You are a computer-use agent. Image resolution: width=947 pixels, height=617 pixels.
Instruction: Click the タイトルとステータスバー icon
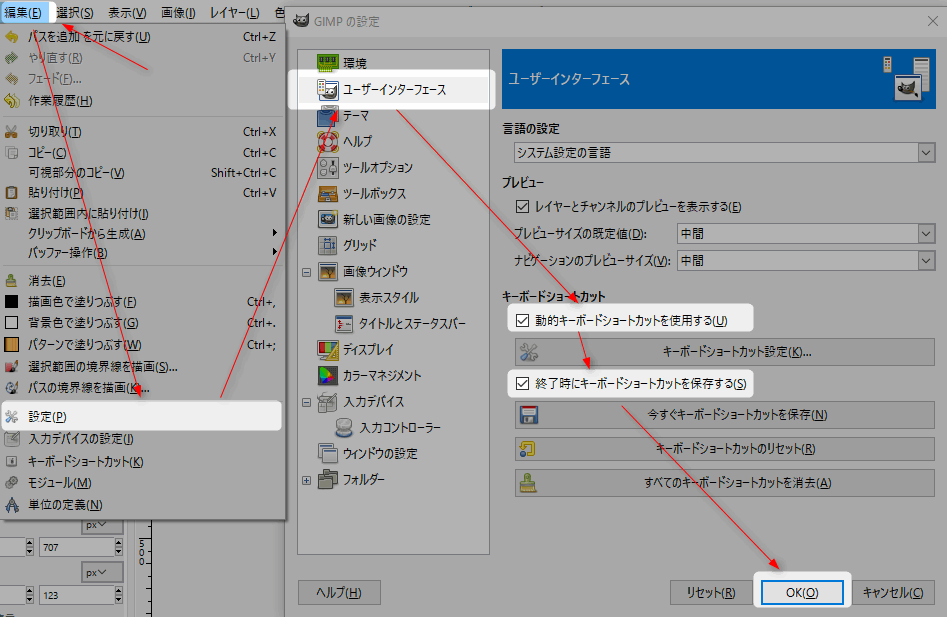pos(344,324)
